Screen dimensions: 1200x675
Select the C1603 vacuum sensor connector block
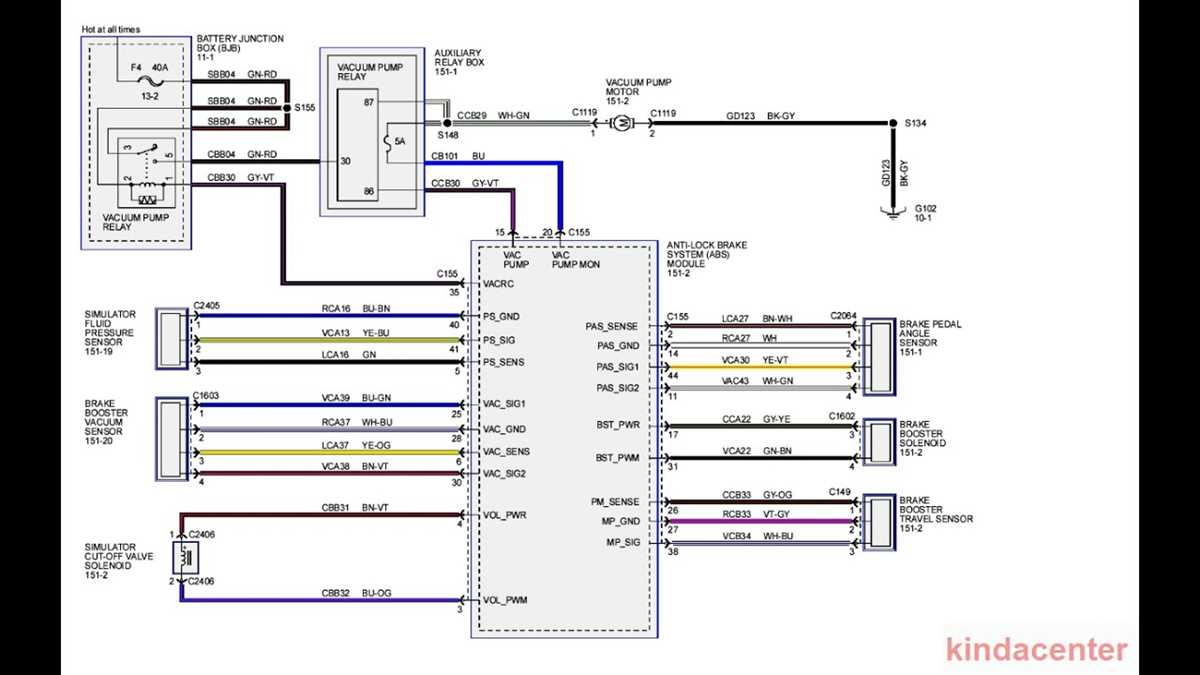pyautogui.click(x=173, y=439)
